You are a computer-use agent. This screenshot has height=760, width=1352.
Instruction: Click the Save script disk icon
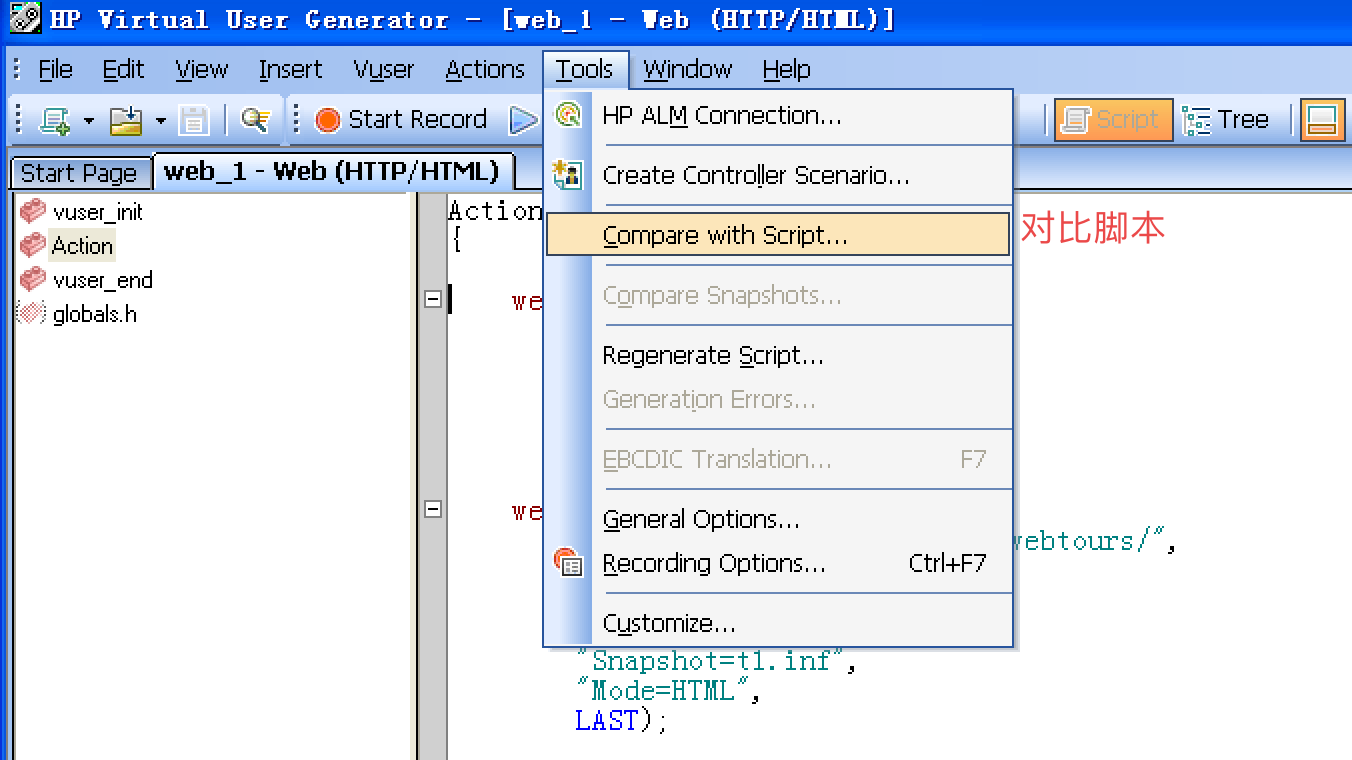pos(194,120)
